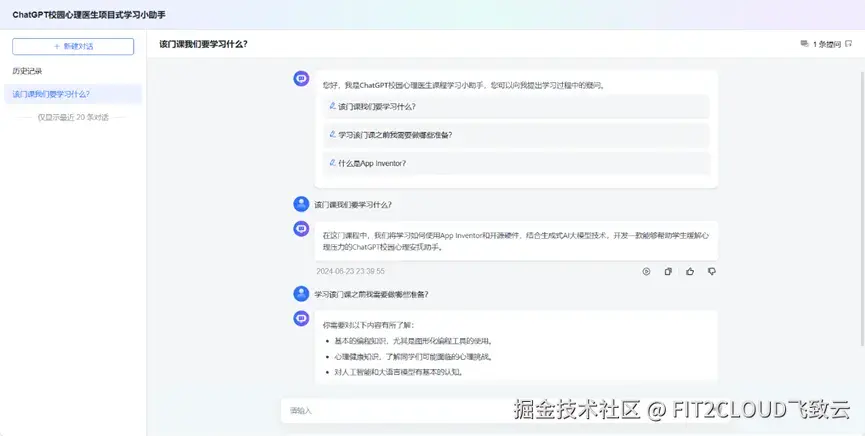
Task: Open history item 该门课我们要学习什么?
Action: [x=73, y=94]
